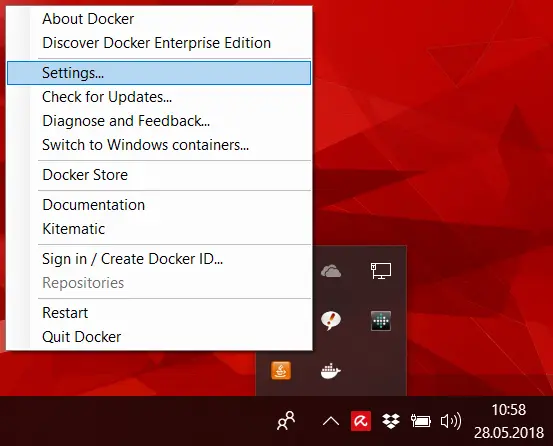Open the volume speaker icon

tap(451, 421)
